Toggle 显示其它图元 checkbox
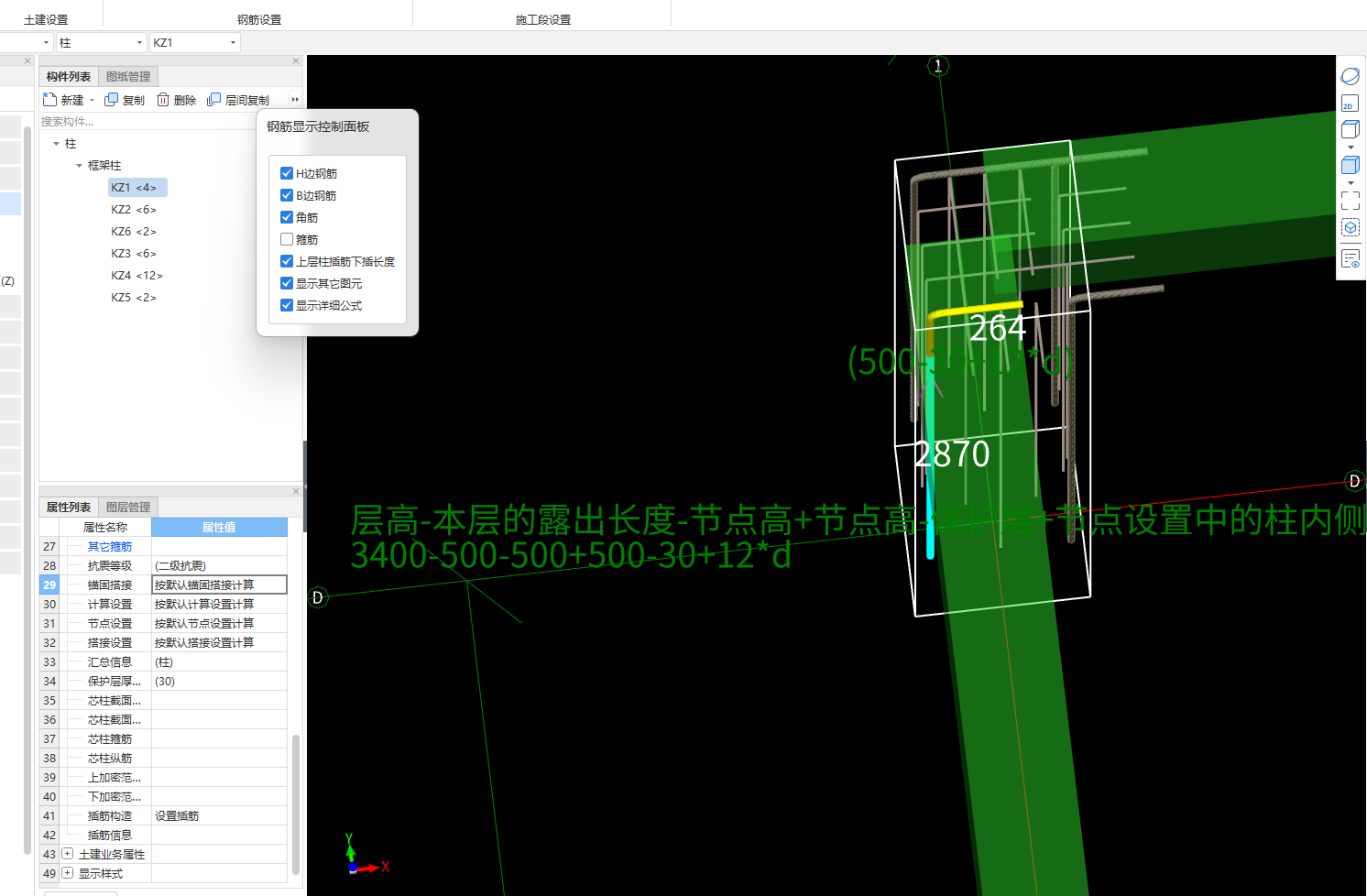 287,283
